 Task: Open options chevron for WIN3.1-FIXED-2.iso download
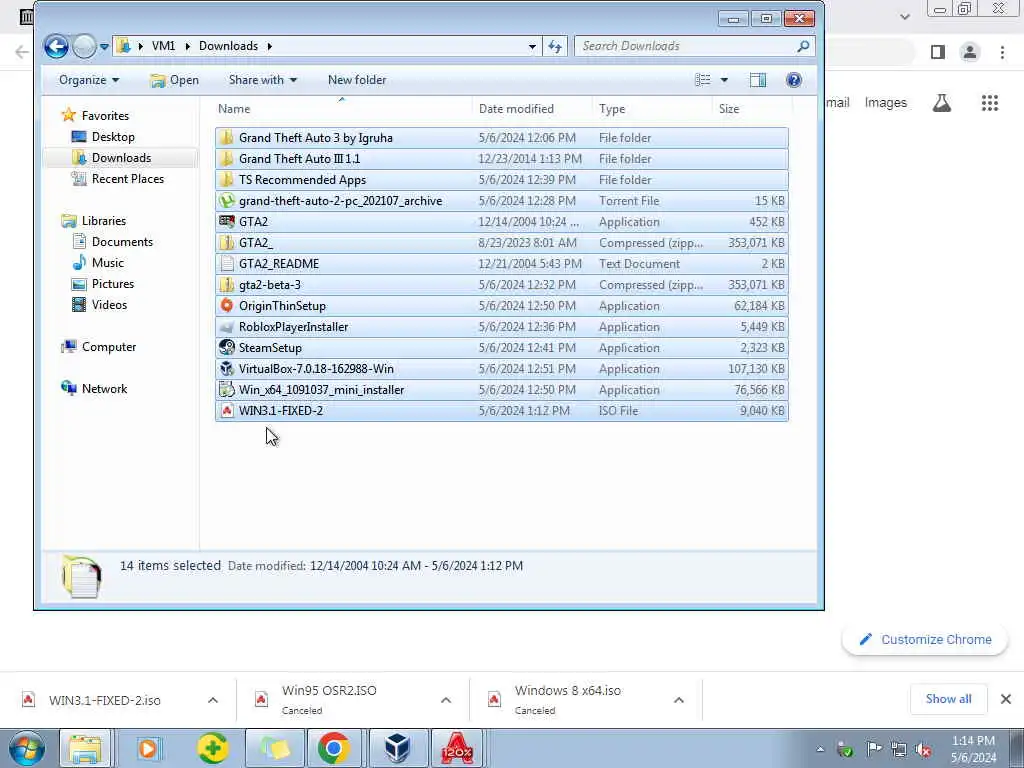[213, 700]
